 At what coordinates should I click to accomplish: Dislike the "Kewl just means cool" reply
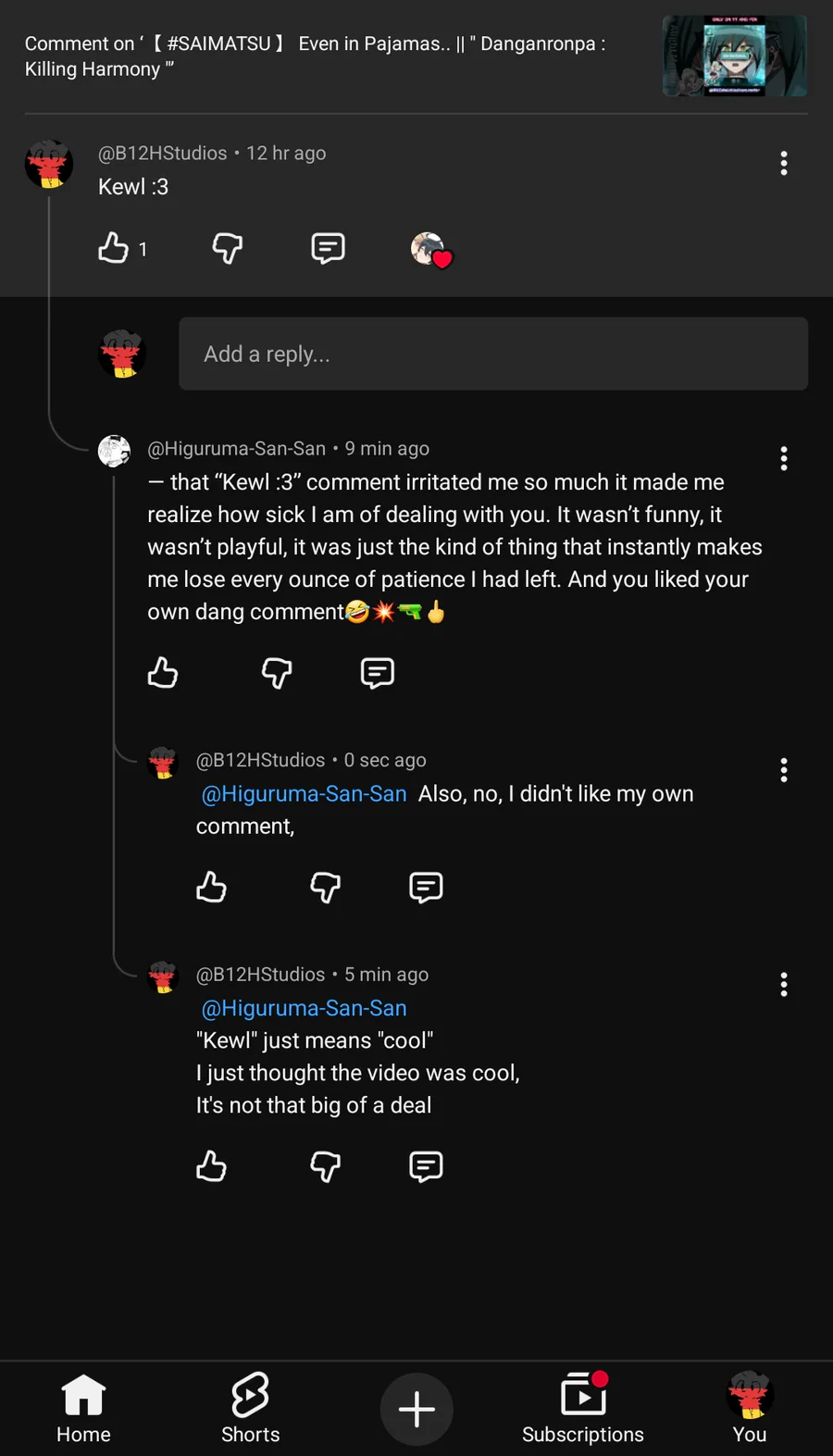click(325, 1166)
